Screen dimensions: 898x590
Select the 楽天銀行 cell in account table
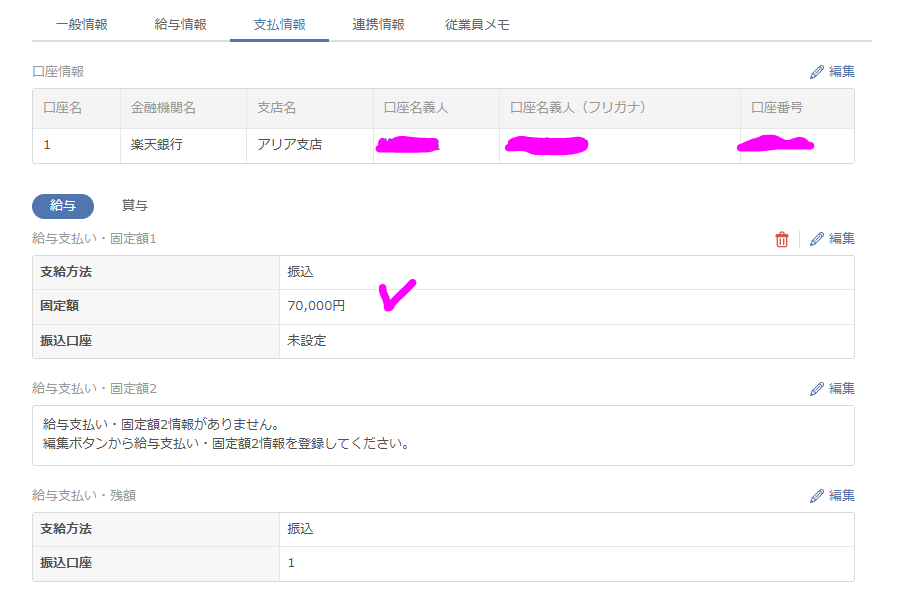point(157,145)
